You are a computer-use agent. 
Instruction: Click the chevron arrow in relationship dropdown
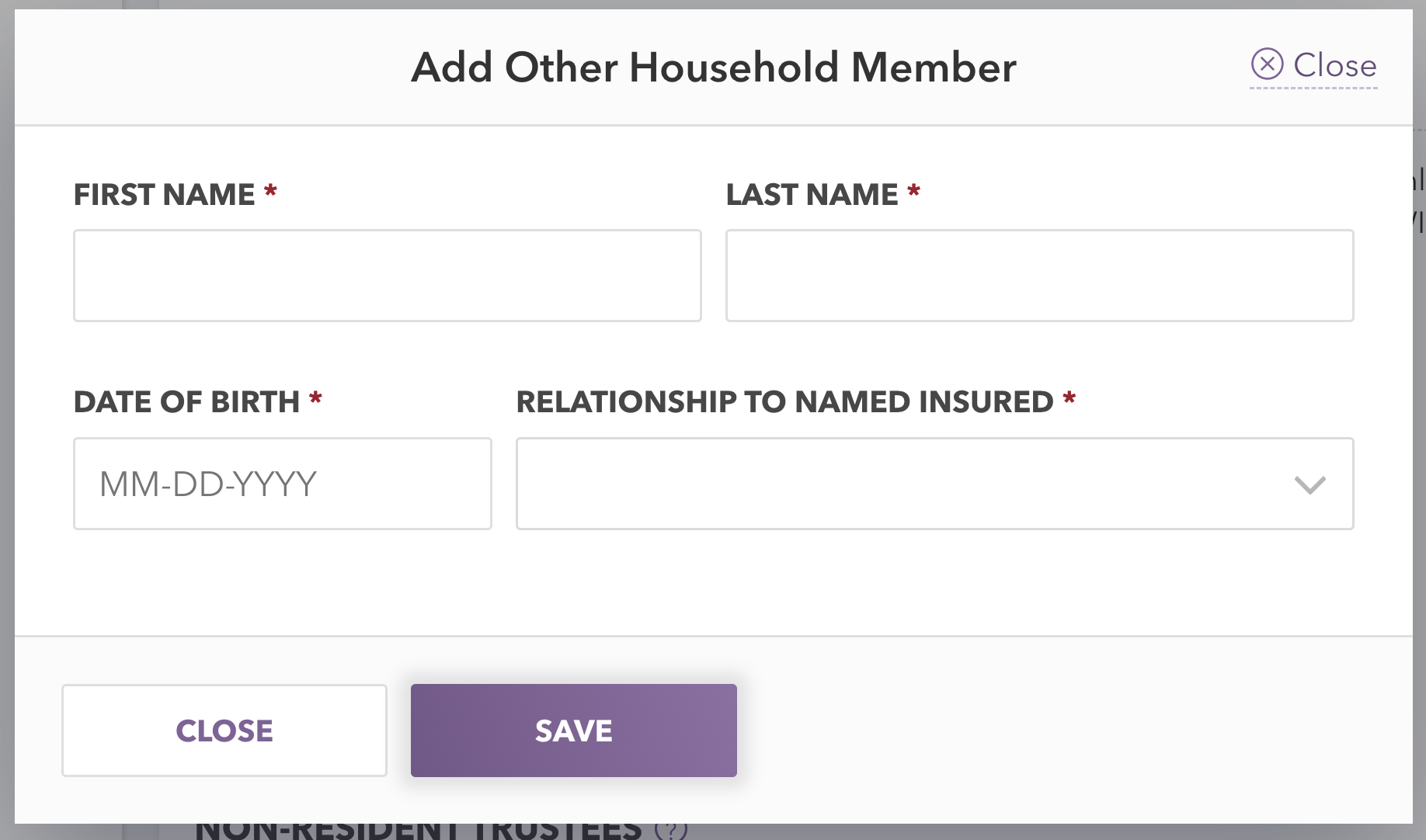coord(1310,485)
